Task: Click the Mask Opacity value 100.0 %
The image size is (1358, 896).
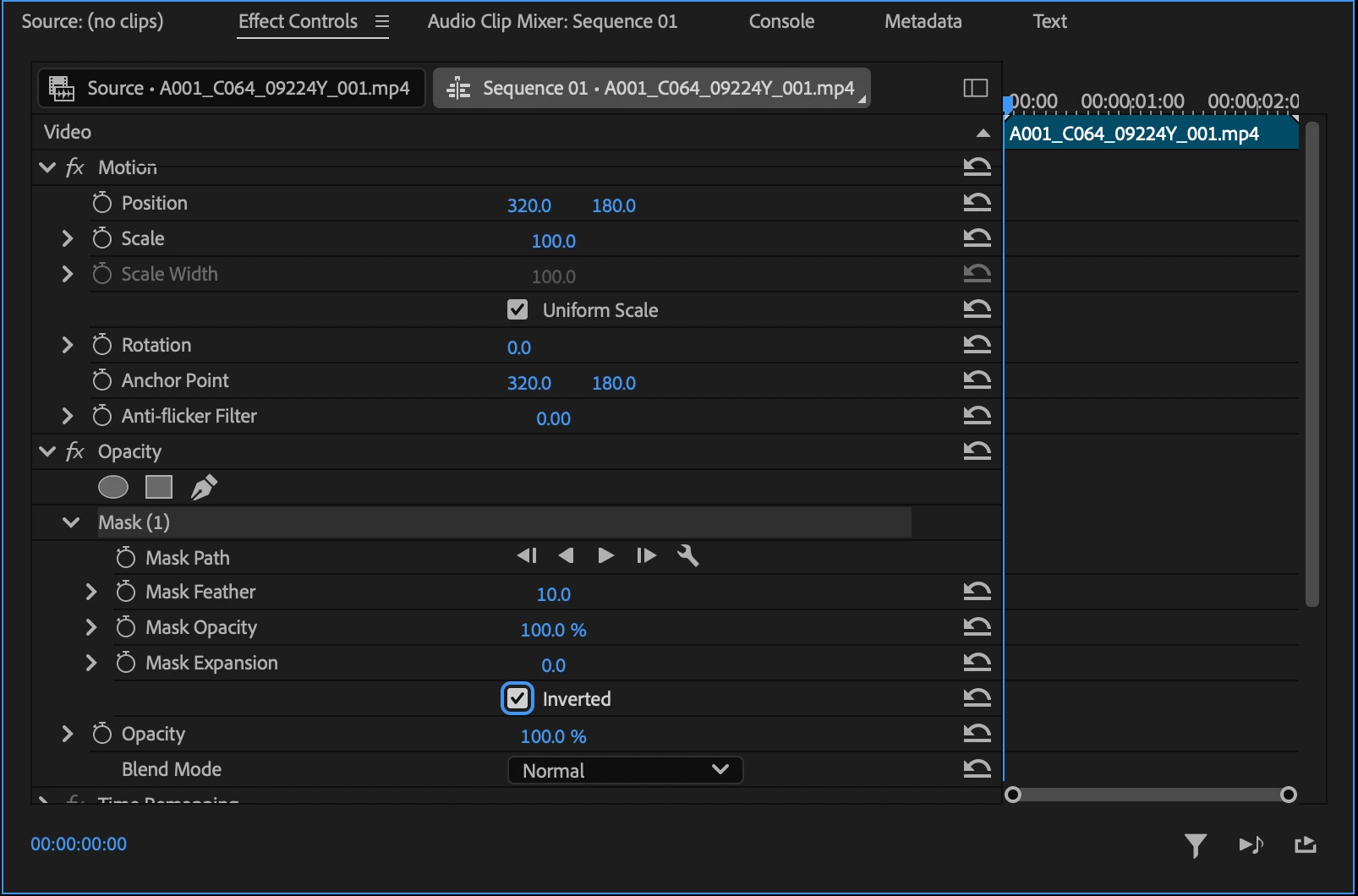Action: click(x=553, y=630)
